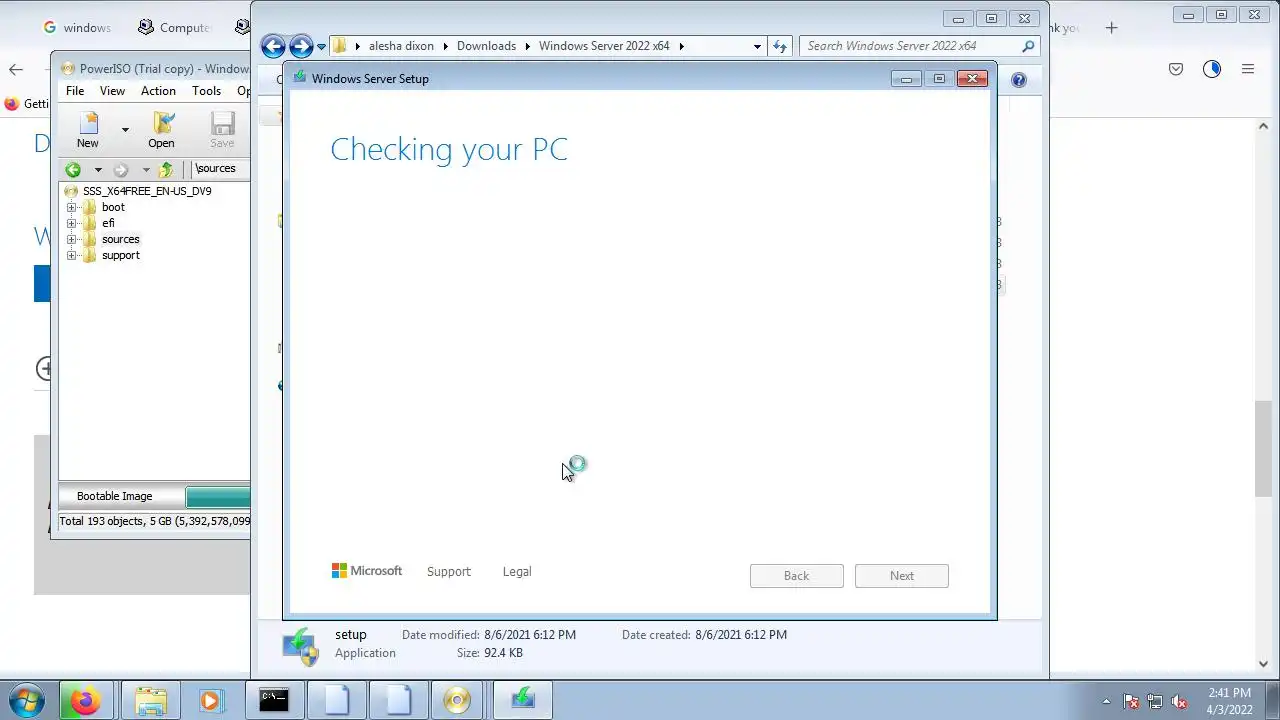The image size is (1280, 720).
Task: Click Firefox browser back arrow
Action: pos(16,69)
